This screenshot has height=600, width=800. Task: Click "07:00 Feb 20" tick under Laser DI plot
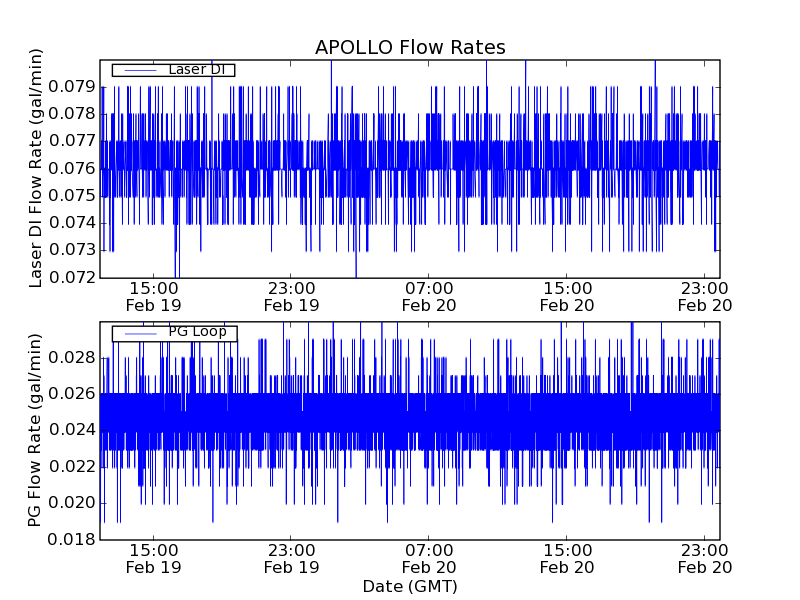(x=429, y=296)
